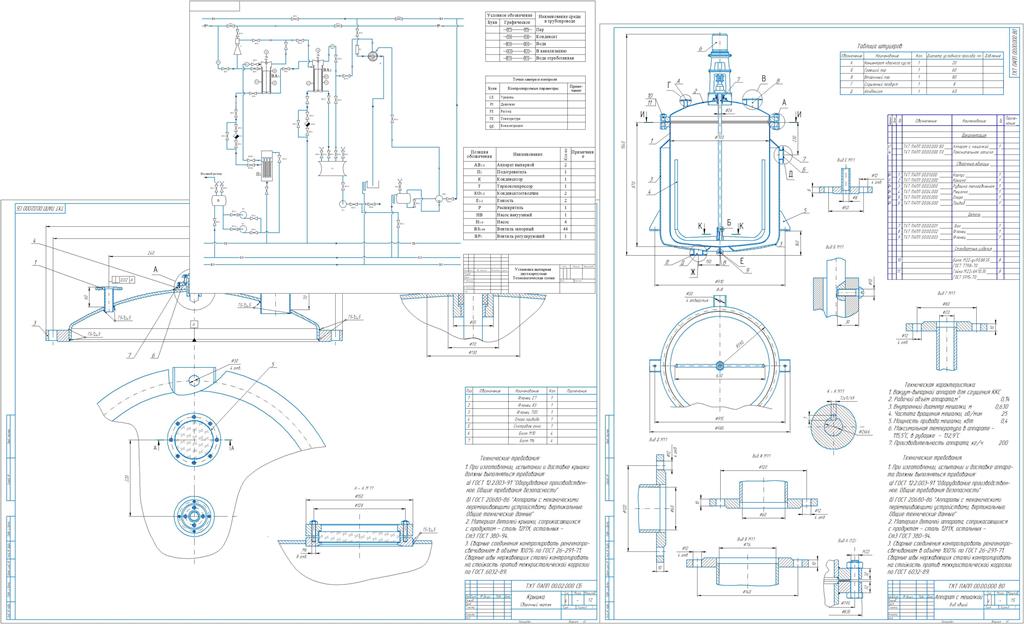Select the 'Уровень' controlled parameter row

click(x=536, y=97)
